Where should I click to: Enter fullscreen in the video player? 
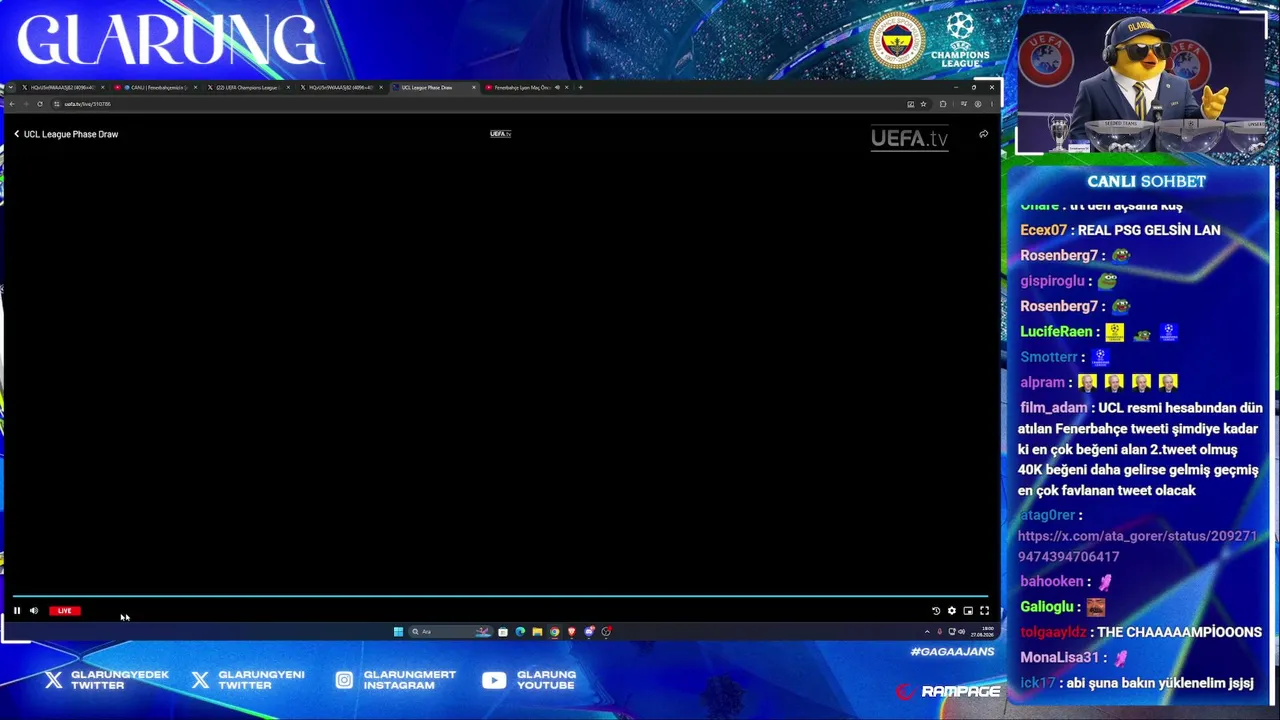click(x=984, y=610)
